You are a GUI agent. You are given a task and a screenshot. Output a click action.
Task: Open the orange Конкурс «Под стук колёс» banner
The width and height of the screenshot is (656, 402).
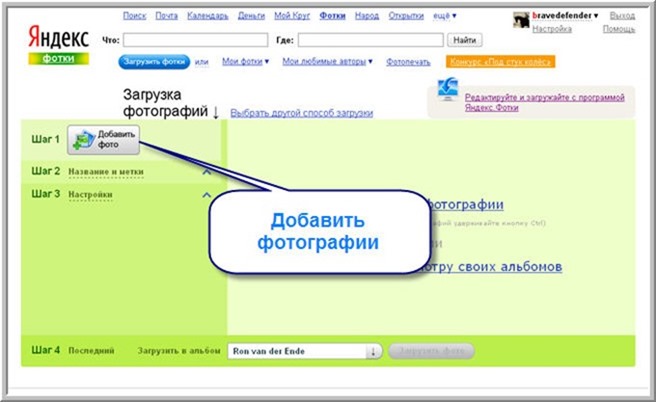[x=500, y=62]
